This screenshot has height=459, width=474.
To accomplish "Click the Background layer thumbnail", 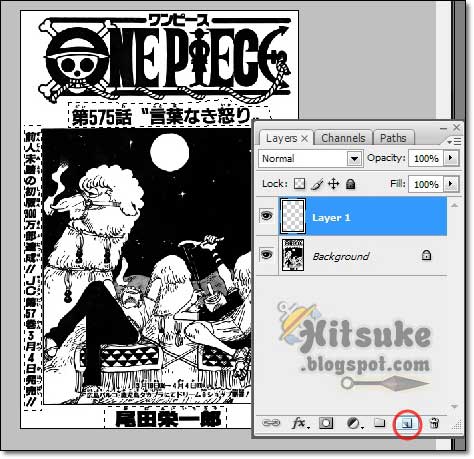I will (293, 255).
